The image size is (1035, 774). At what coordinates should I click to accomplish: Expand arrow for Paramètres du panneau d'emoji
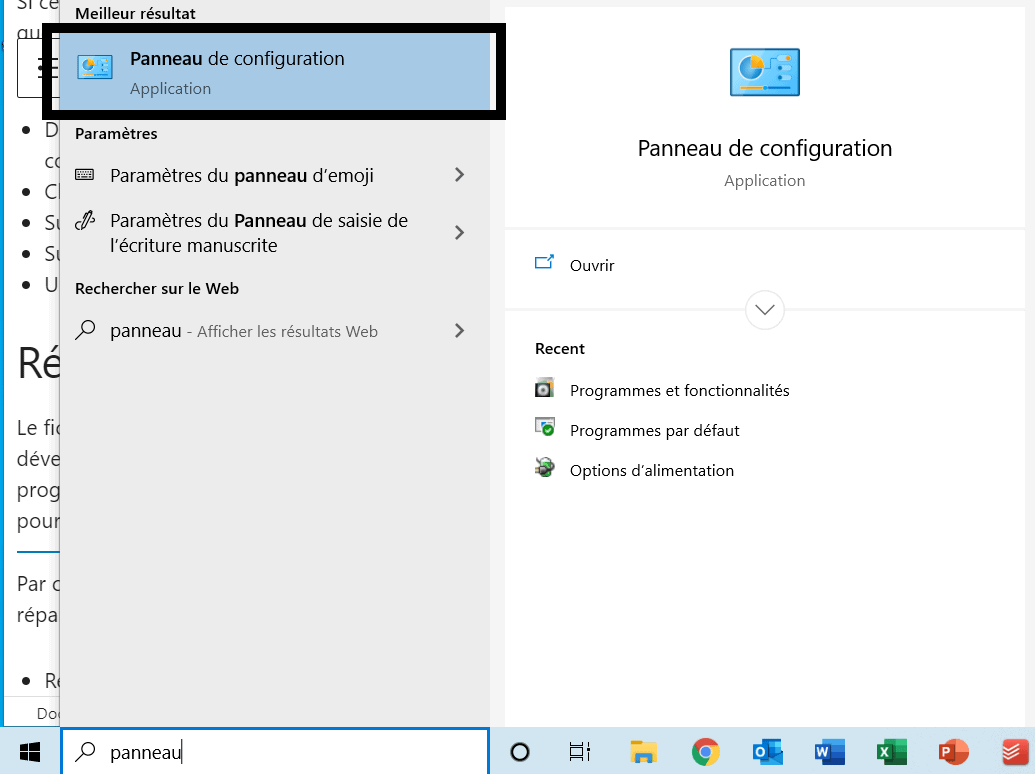click(459, 175)
